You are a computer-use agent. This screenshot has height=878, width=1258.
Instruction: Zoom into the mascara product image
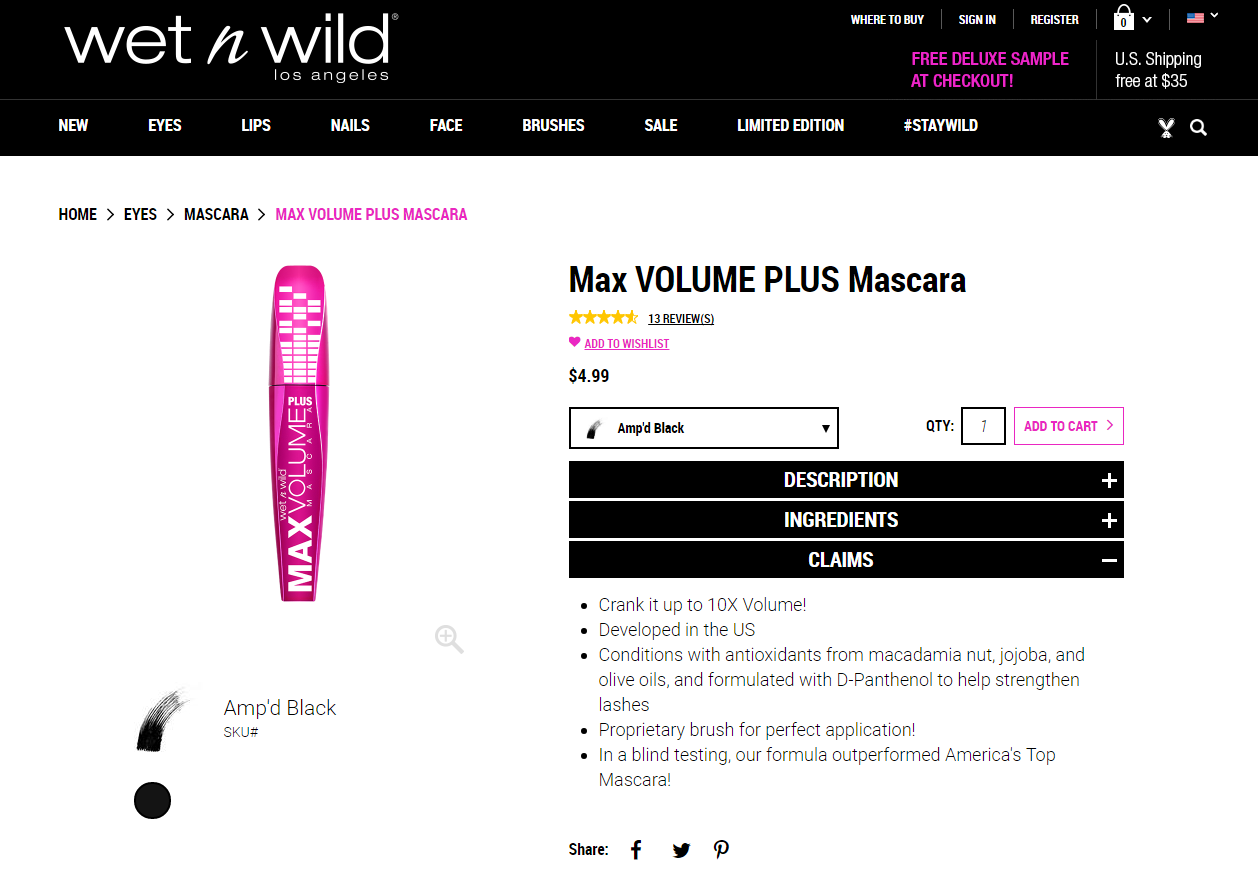pos(449,639)
